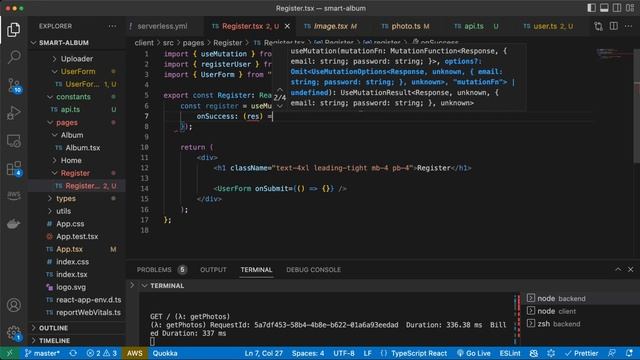Open the Explorer view in activity bar

pos(13,30)
